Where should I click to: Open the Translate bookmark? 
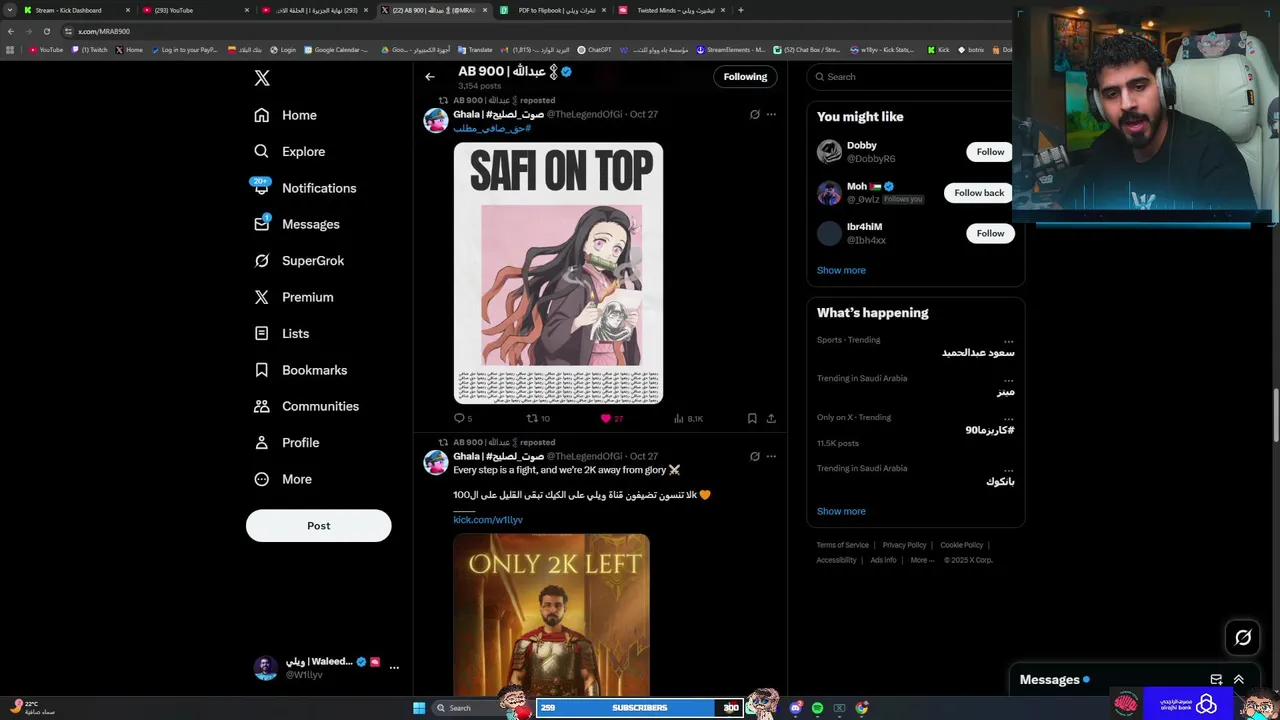[x=475, y=50]
